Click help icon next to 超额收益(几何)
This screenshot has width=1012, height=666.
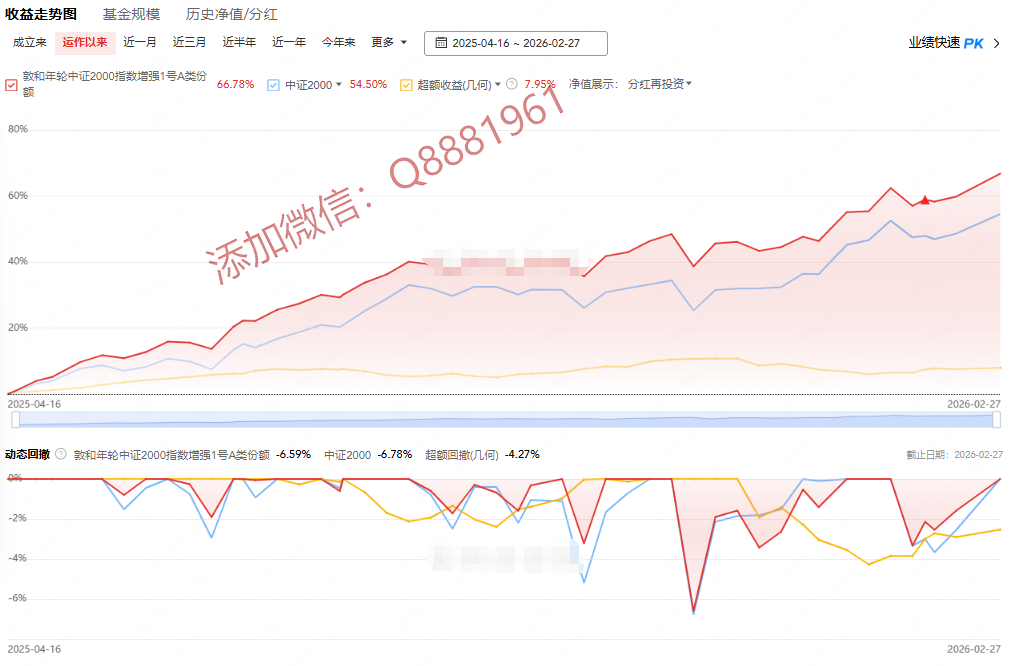(x=512, y=85)
